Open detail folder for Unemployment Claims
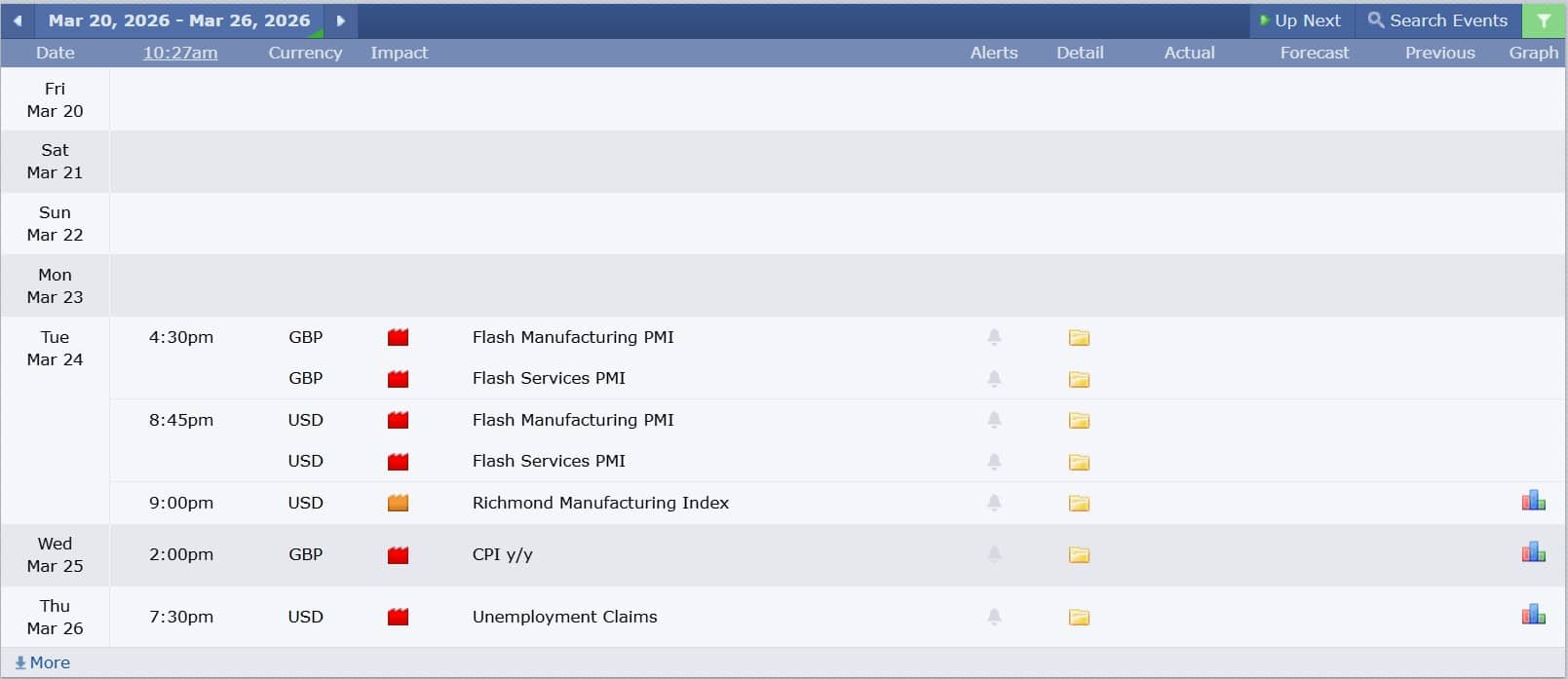The image size is (1568, 679). coord(1079,617)
